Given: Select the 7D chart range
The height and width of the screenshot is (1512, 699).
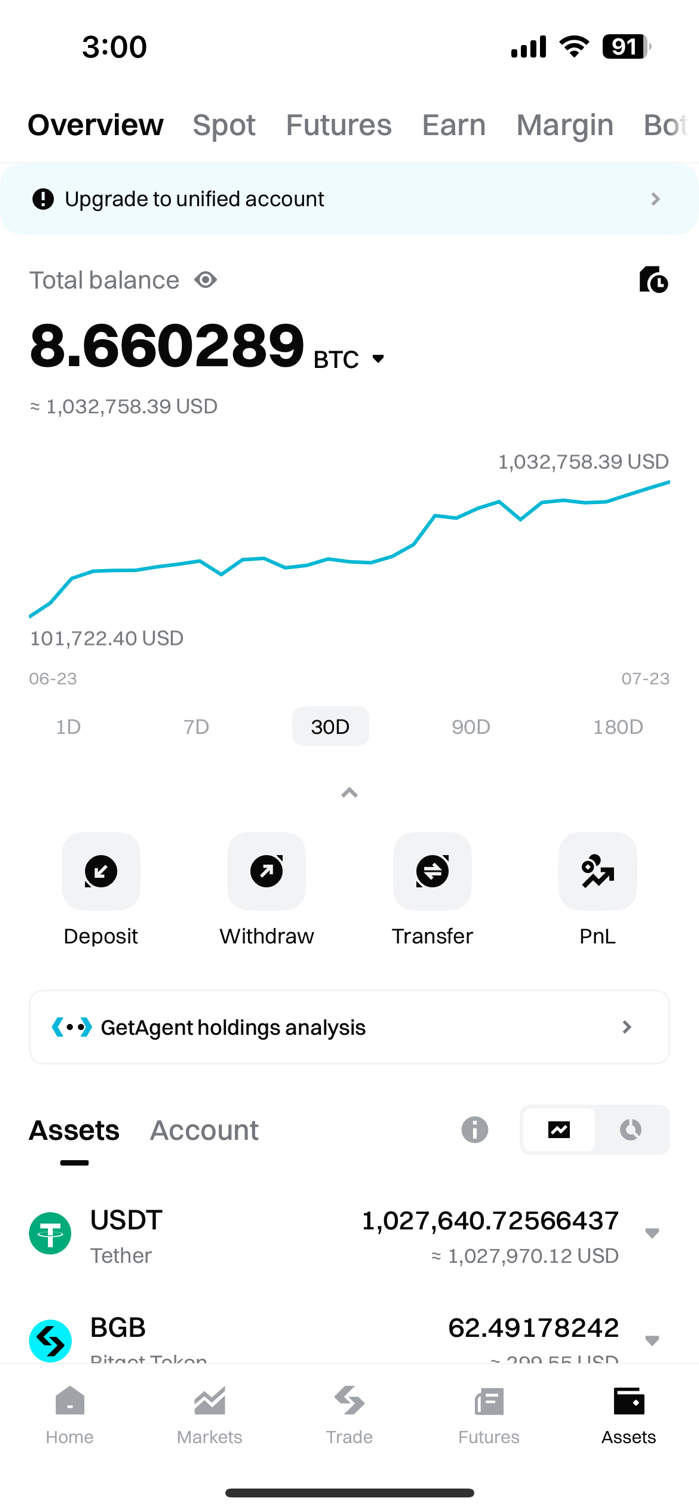Looking at the screenshot, I should coord(196,727).
